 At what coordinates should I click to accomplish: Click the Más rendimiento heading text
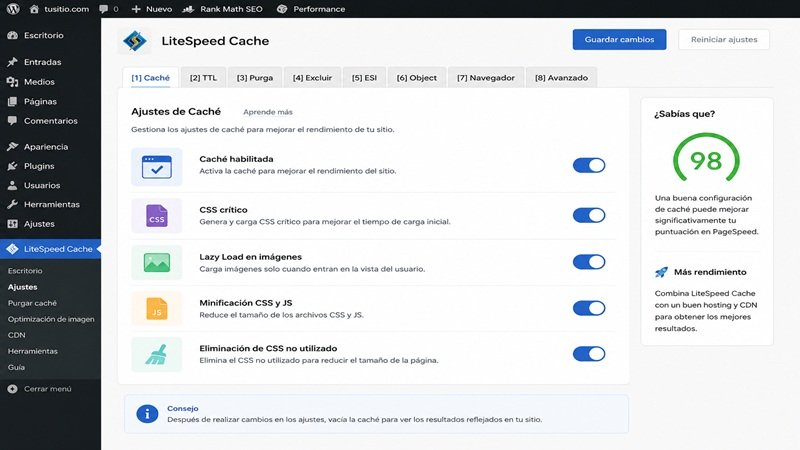(x=710, y=272)
